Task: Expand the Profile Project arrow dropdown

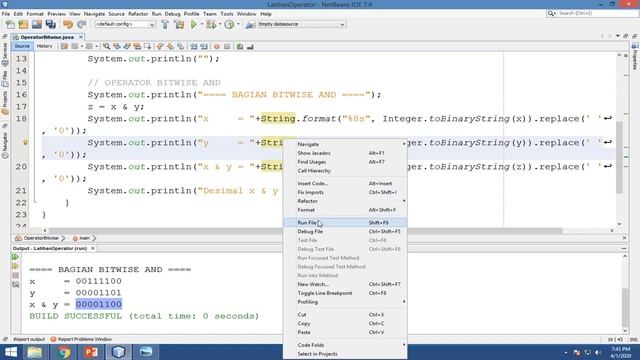Action: (238, 24)
